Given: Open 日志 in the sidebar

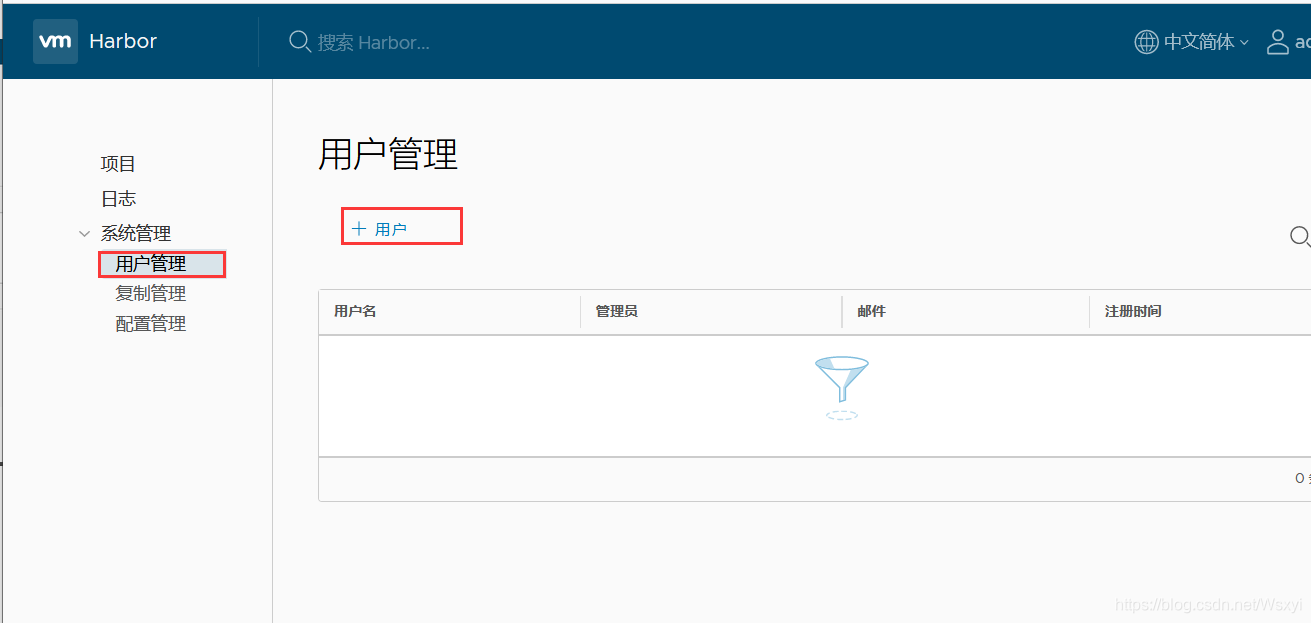Looking at the screenshot, I should click(118, 199).
